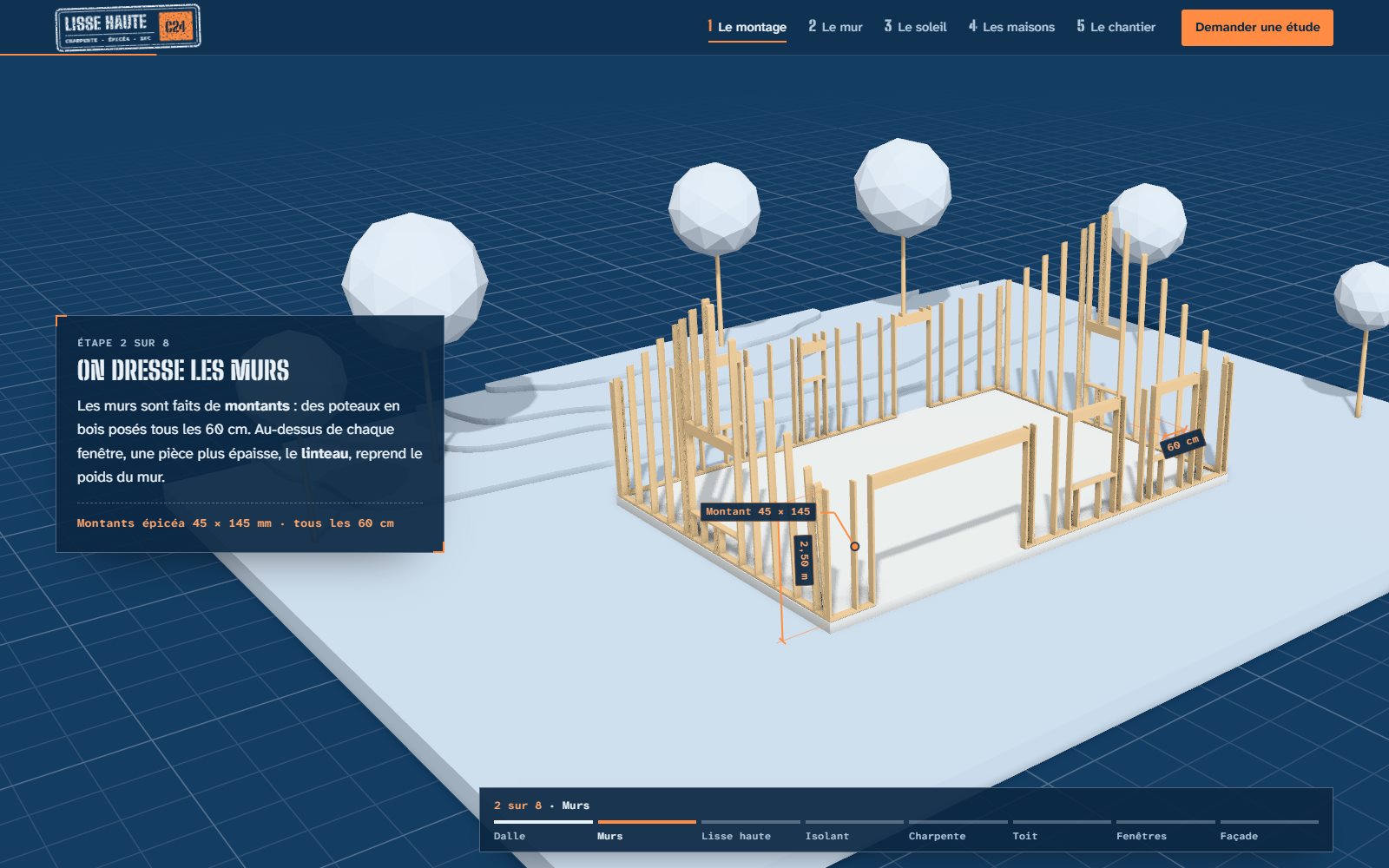Open the Le montage nav item

click(747, 27)
